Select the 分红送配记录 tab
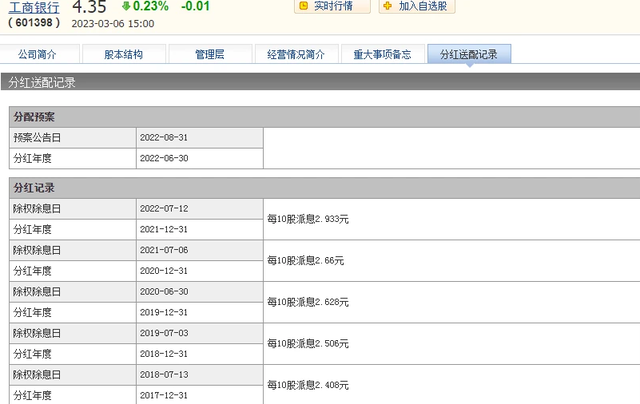640x404 pixels. point(469,54)
